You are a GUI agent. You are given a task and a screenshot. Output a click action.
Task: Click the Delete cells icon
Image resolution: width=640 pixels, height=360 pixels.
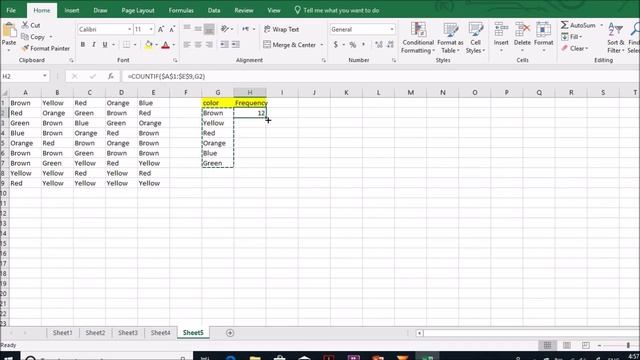(522, 30)
